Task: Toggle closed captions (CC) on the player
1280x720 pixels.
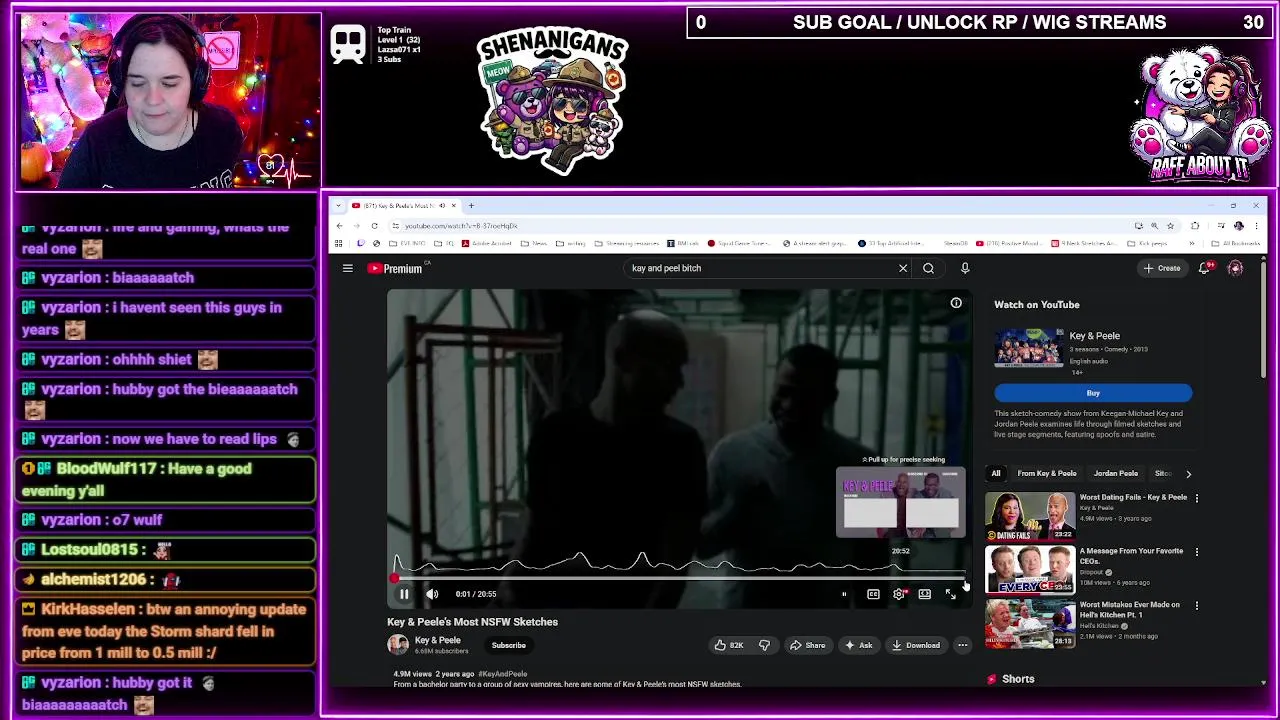Action: (873, 594)
